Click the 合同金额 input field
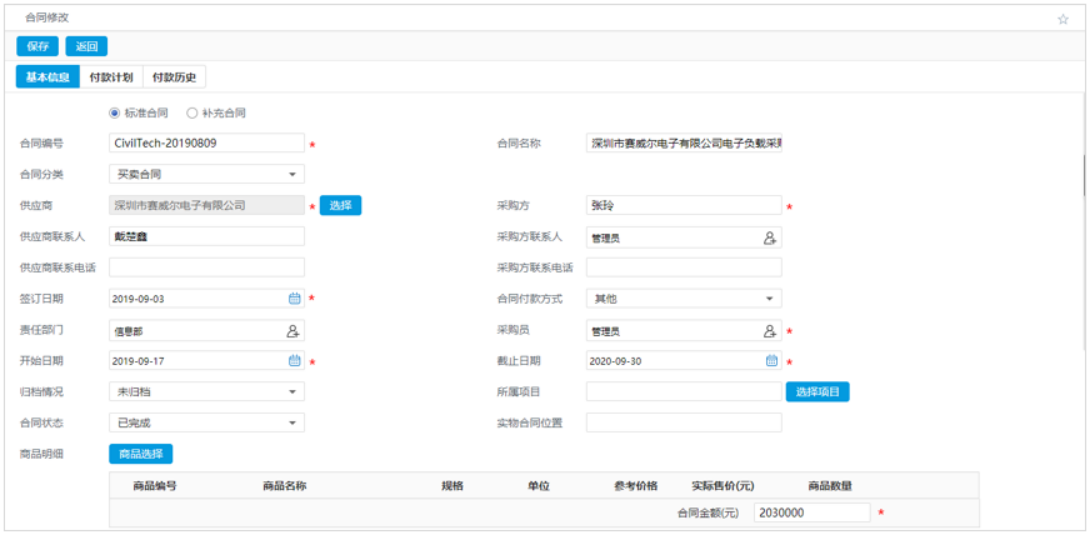The image size is (1090, 535). [x=812, y=513]
